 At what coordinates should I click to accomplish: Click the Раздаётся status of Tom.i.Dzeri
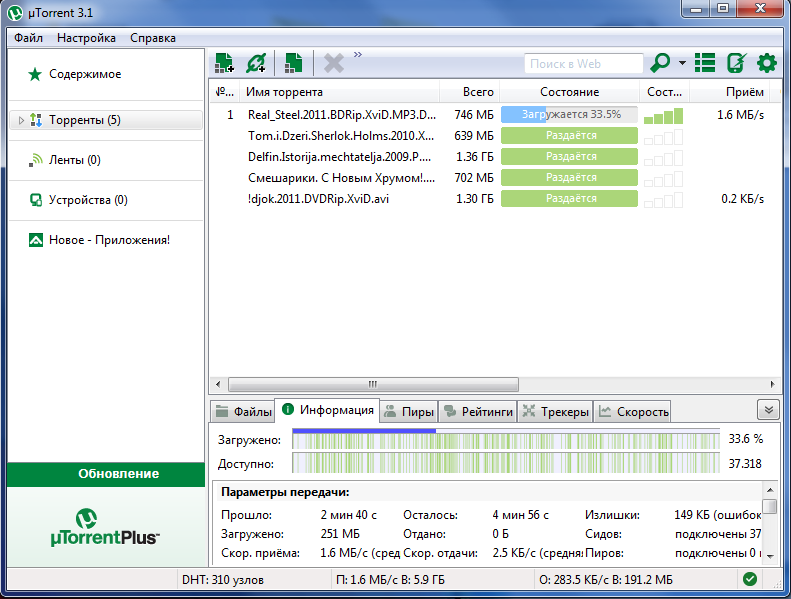570,135
